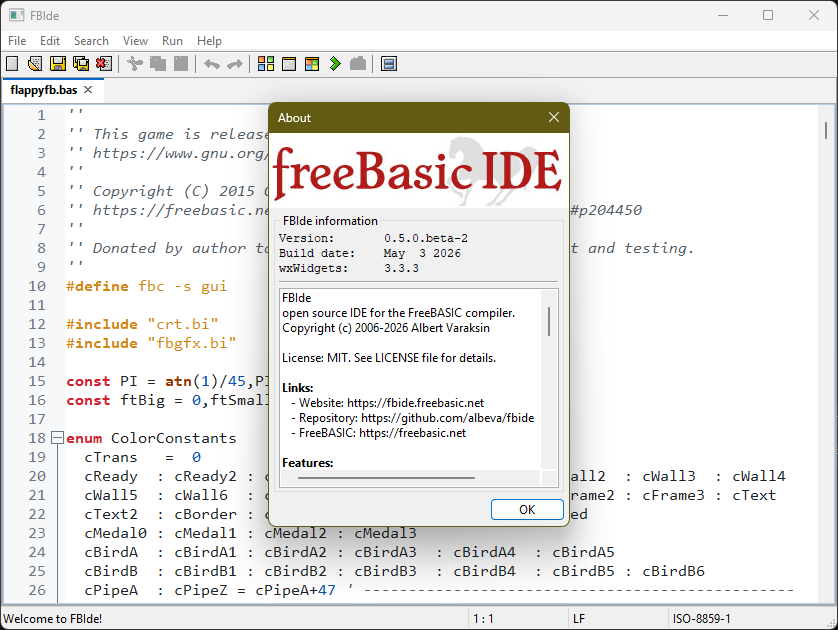Image resolution: width=838 pixels, height=630 pixels.
Task: Maximize the FBIde window
Action: coord(768,15)
